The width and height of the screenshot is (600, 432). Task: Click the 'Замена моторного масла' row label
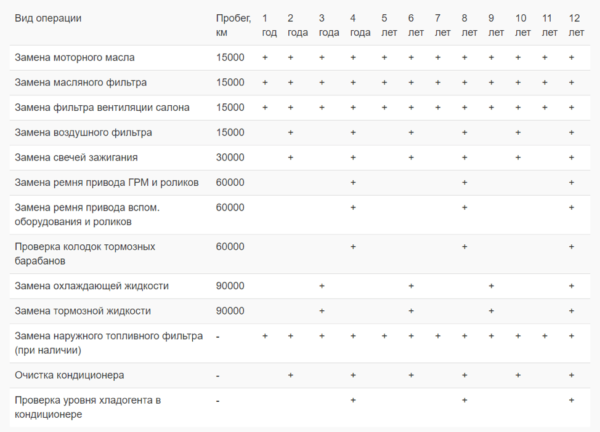(x=75, y=57)
